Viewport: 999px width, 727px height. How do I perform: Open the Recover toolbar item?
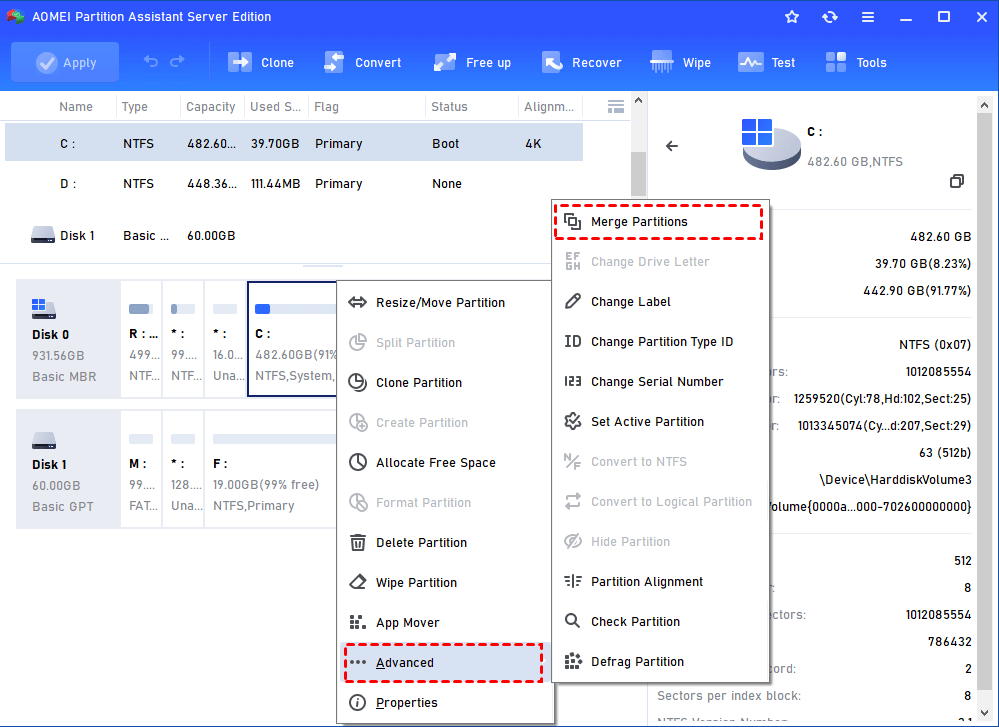pos(582,62)
